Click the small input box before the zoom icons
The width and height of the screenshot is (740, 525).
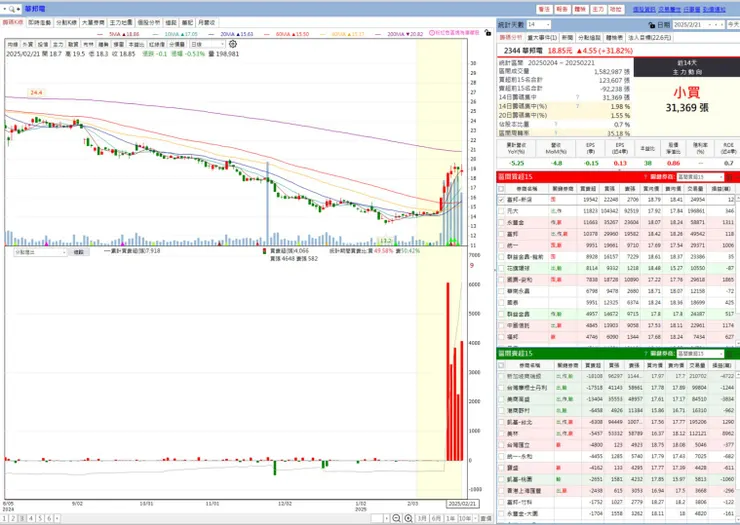[x=377, y=518]
